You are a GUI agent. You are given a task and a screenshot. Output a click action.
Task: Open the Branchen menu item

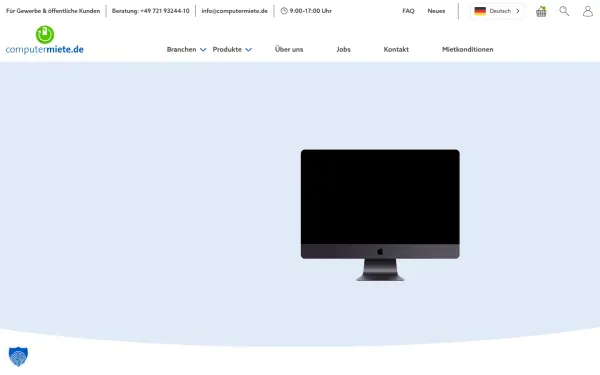181,49
